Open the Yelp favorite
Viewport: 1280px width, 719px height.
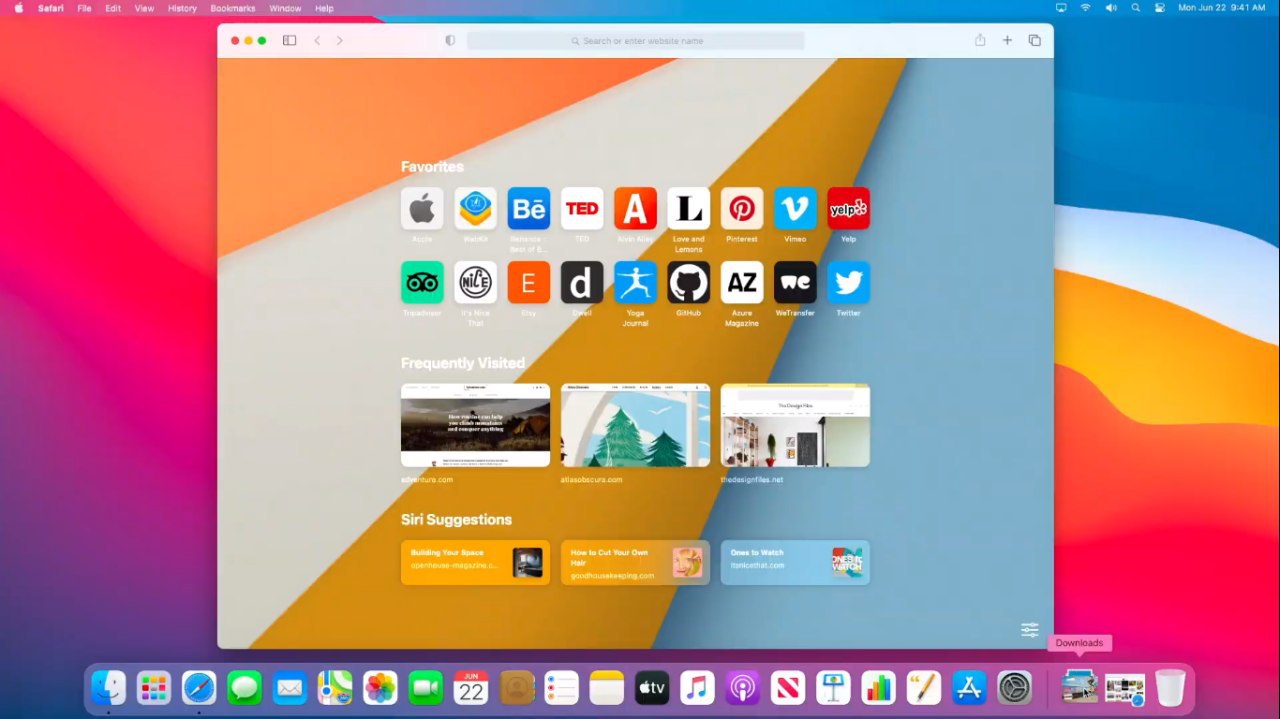[x=848, y=208]
